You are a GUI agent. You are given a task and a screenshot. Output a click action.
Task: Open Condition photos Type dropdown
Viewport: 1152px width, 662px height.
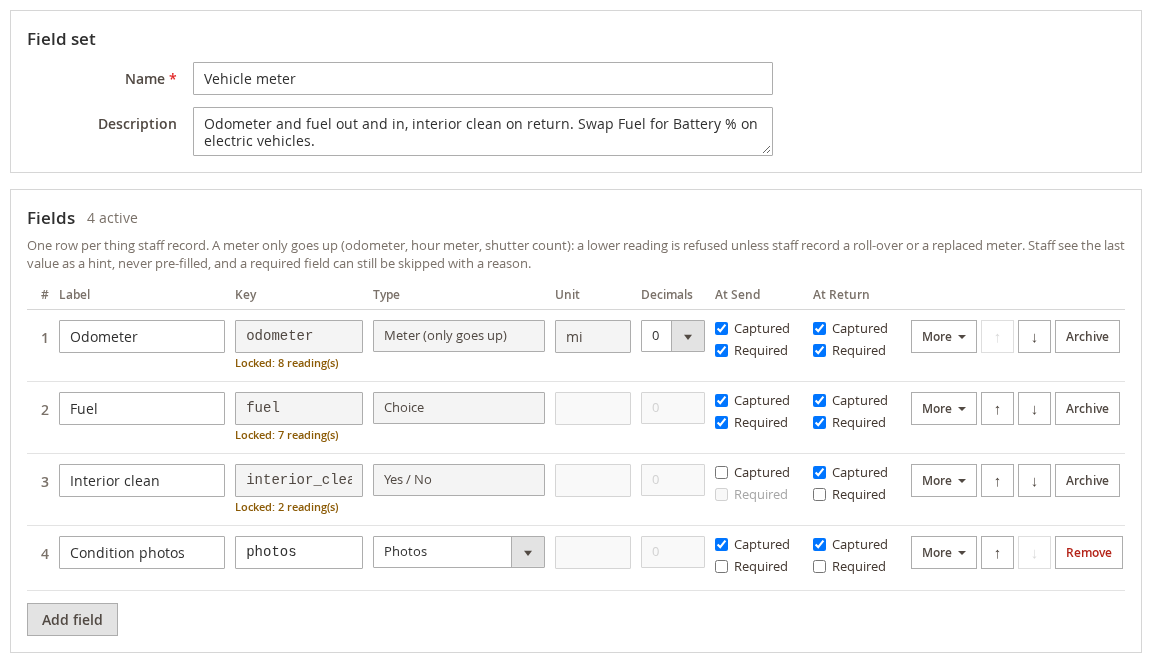coord(458,552)
